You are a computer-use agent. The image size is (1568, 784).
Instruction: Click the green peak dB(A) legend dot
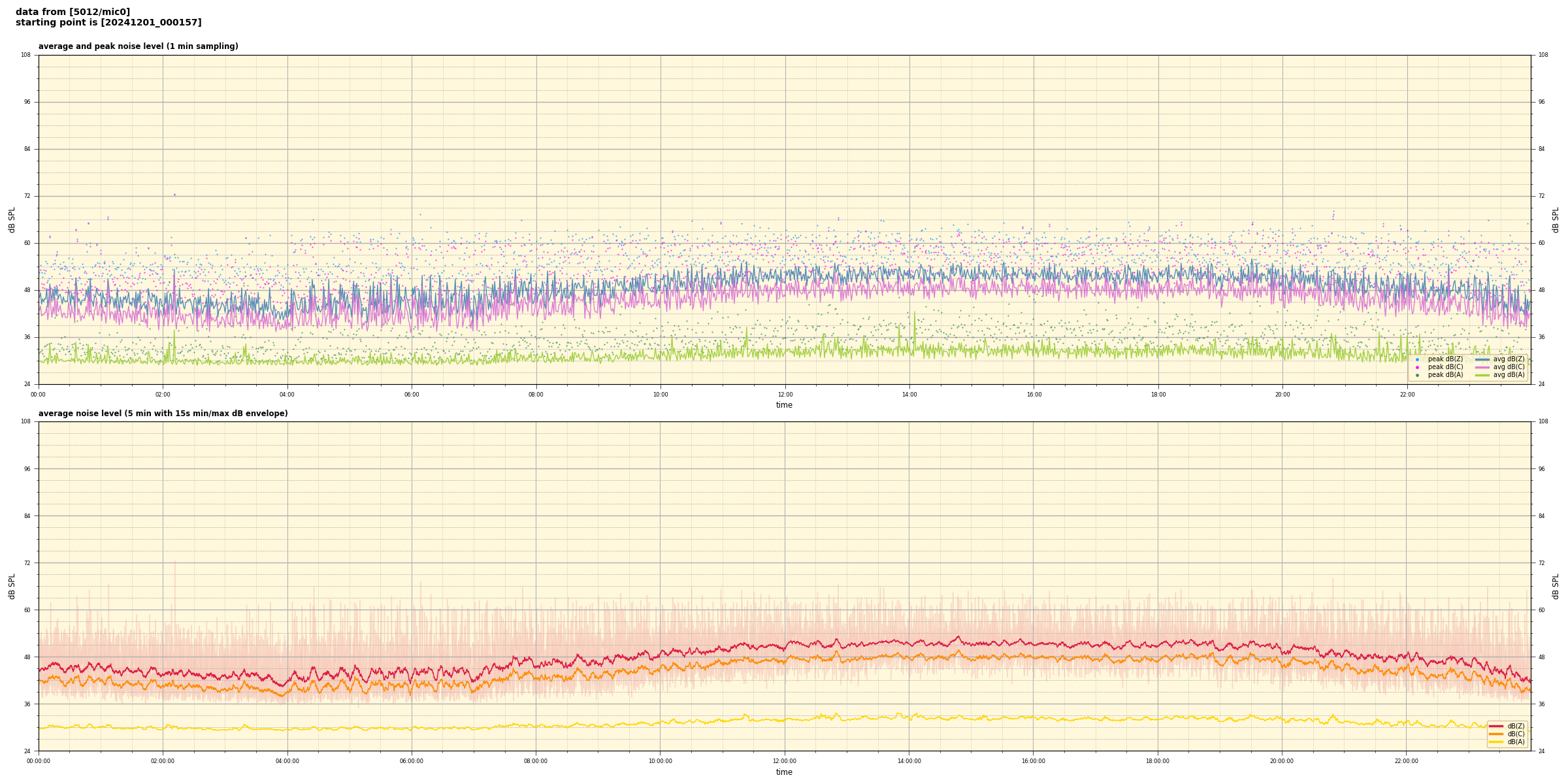(x=1417, y=375)
